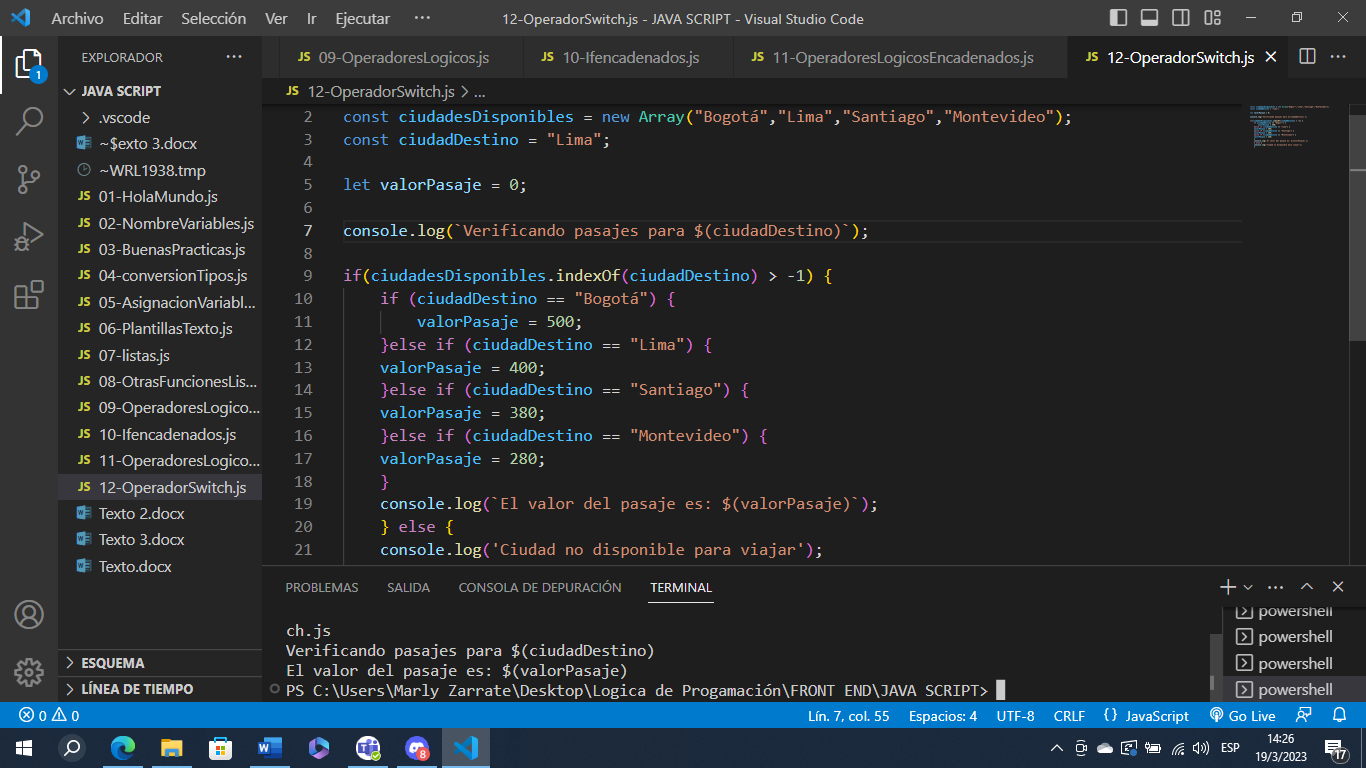
Task: Open overflow menu ellipsis in menu bar
Action: coord(422,18)
